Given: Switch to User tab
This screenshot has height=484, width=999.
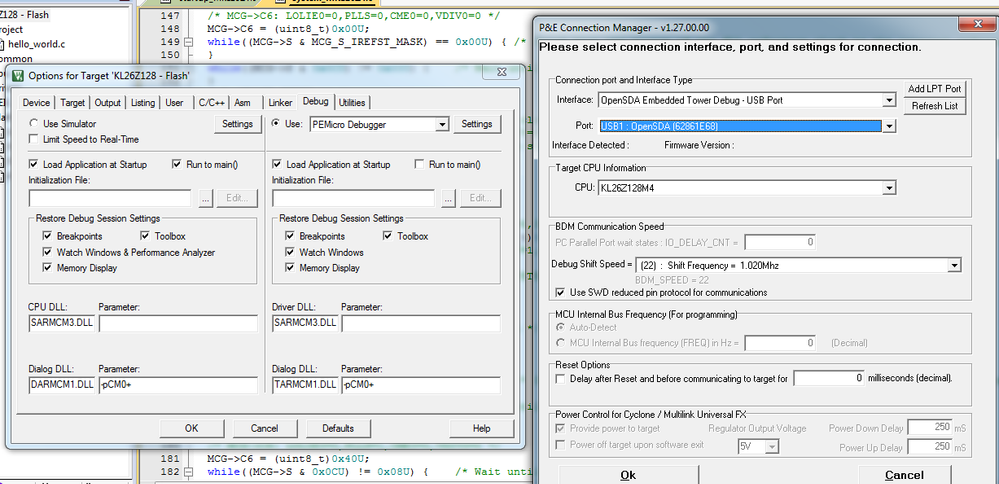Looking at the screenshot, I should (x=175, y=103).
